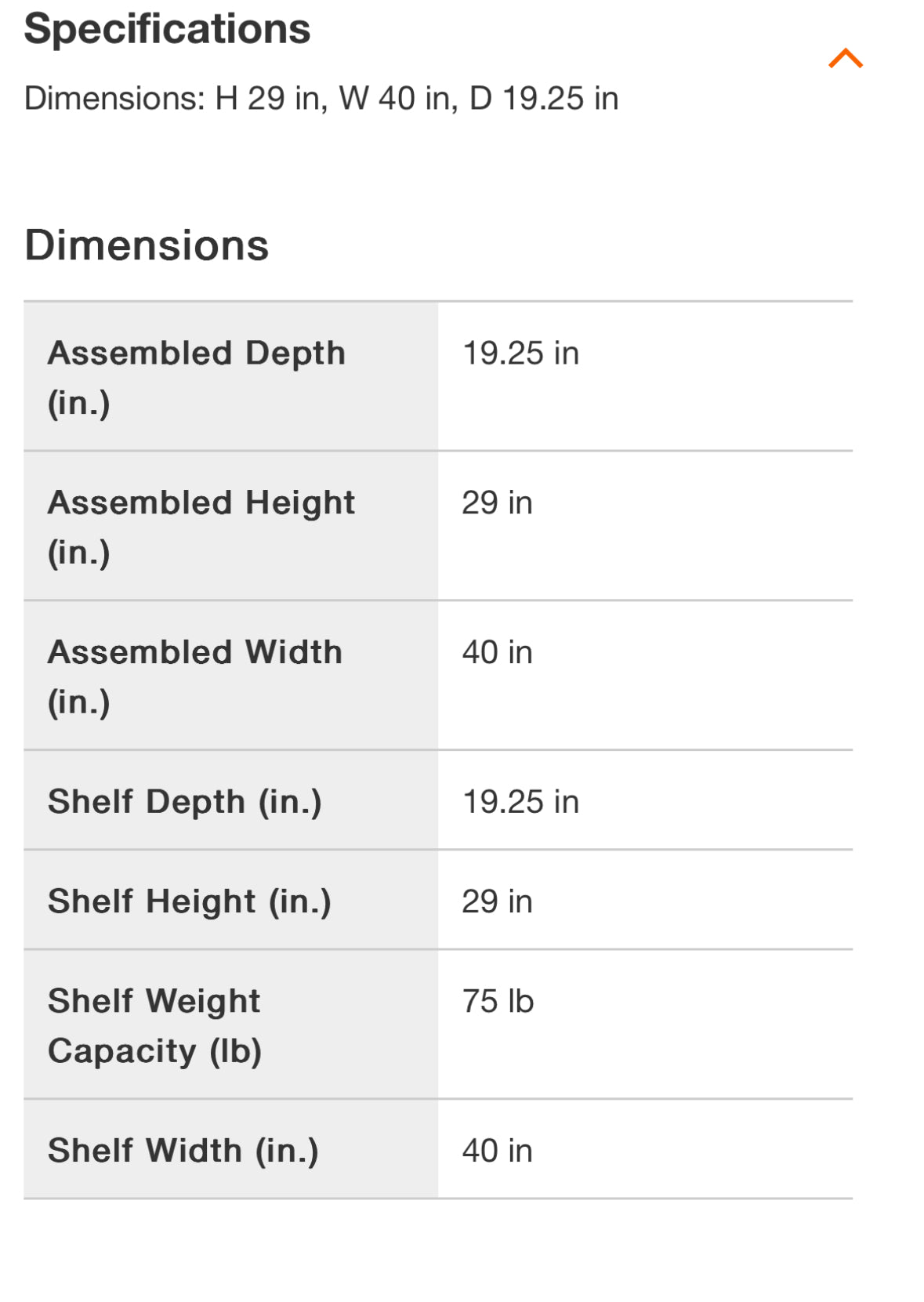Click "W 40 in" in the summary line

[x=398, y=99]
